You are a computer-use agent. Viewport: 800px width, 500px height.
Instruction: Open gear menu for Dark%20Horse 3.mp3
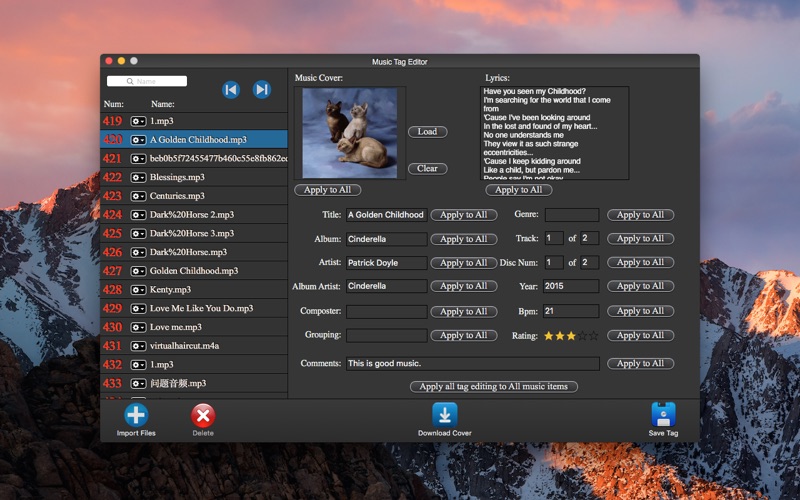138,234
